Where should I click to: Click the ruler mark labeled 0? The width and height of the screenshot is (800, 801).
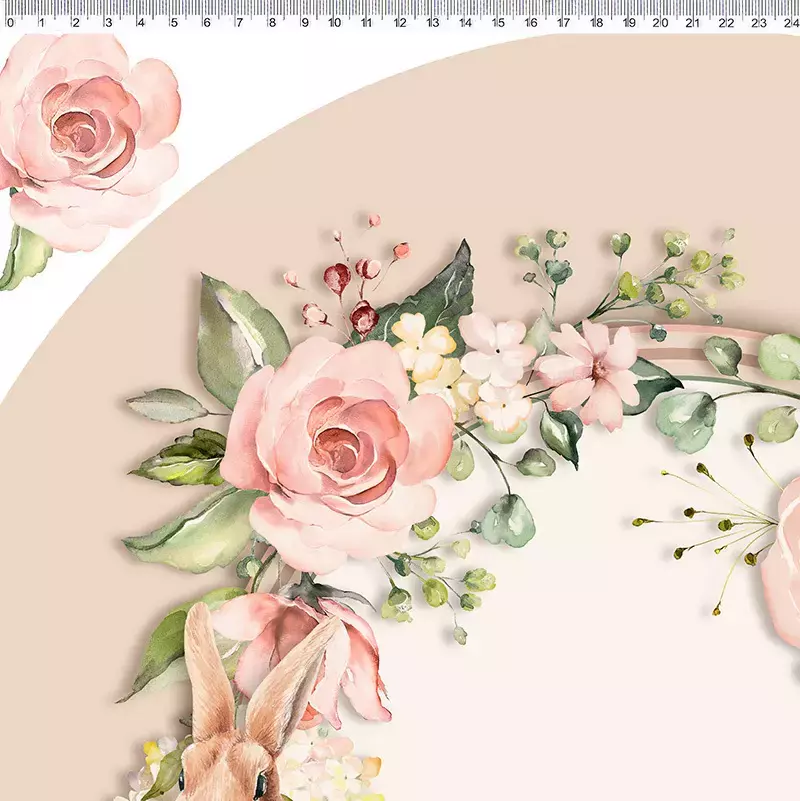(11, 22)
